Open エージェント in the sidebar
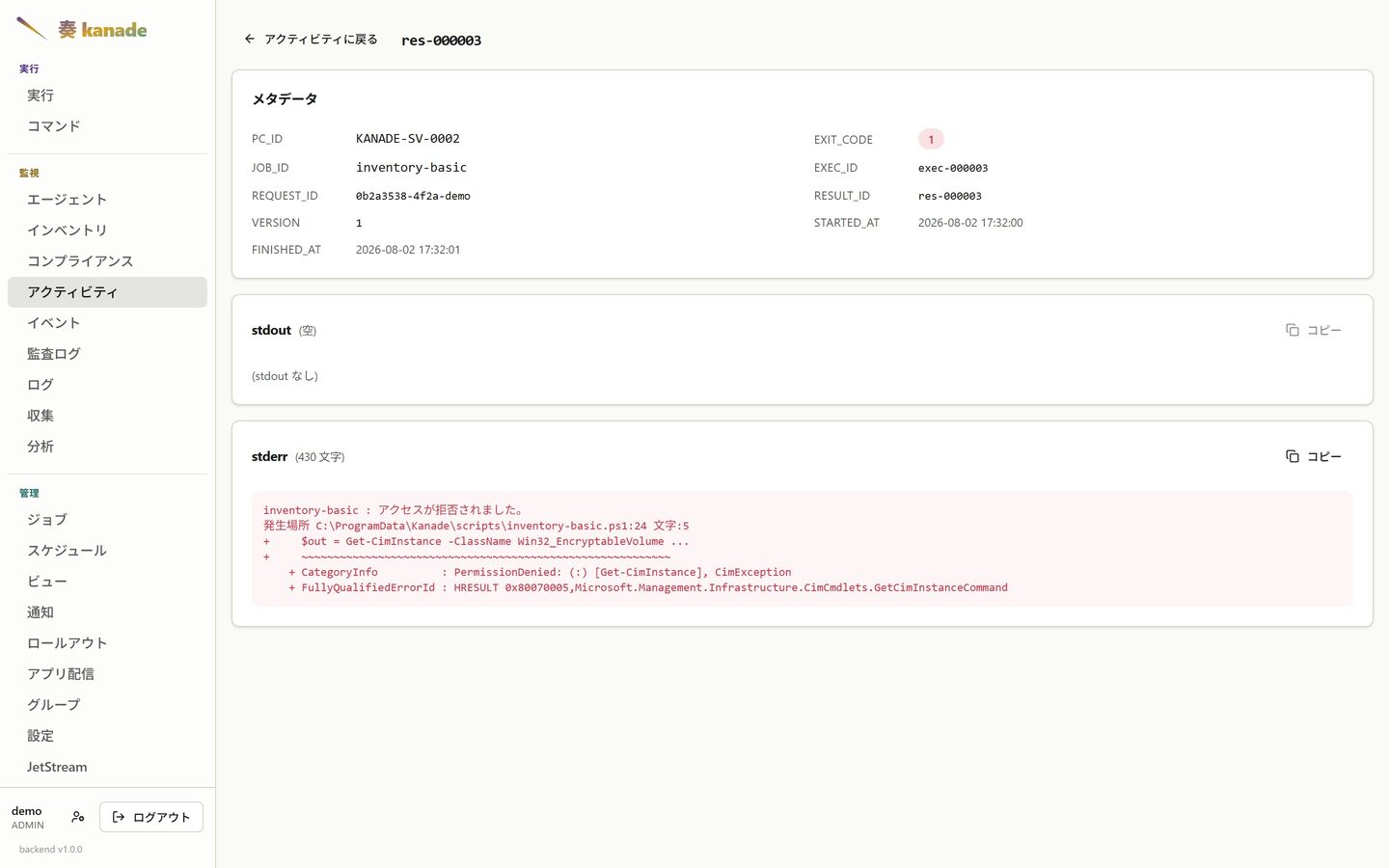 click(x=107, y=200)
